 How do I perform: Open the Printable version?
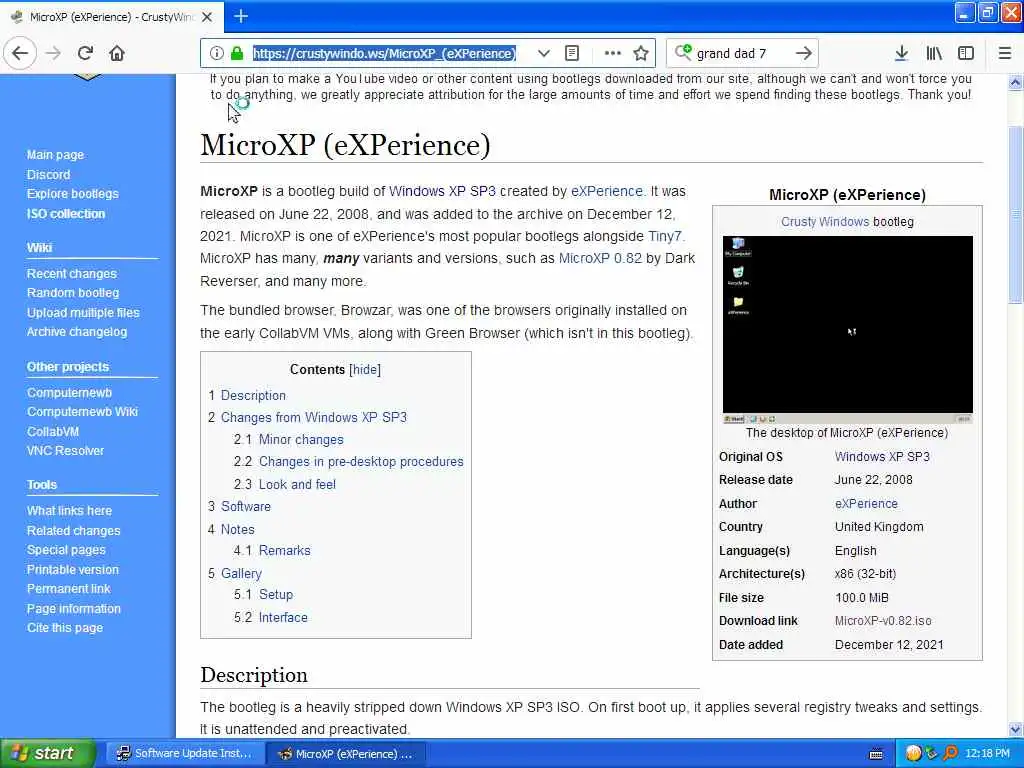click(72, 569)
